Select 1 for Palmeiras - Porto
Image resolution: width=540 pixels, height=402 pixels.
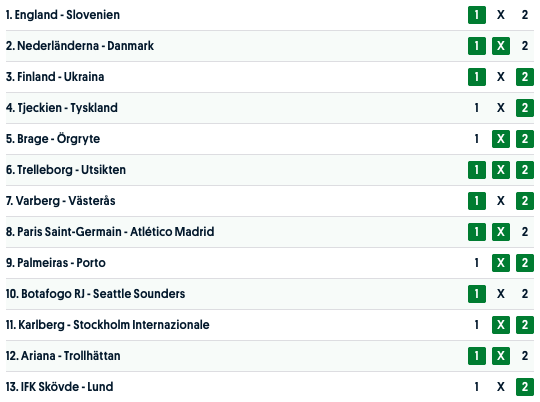(x=477, y=263)
